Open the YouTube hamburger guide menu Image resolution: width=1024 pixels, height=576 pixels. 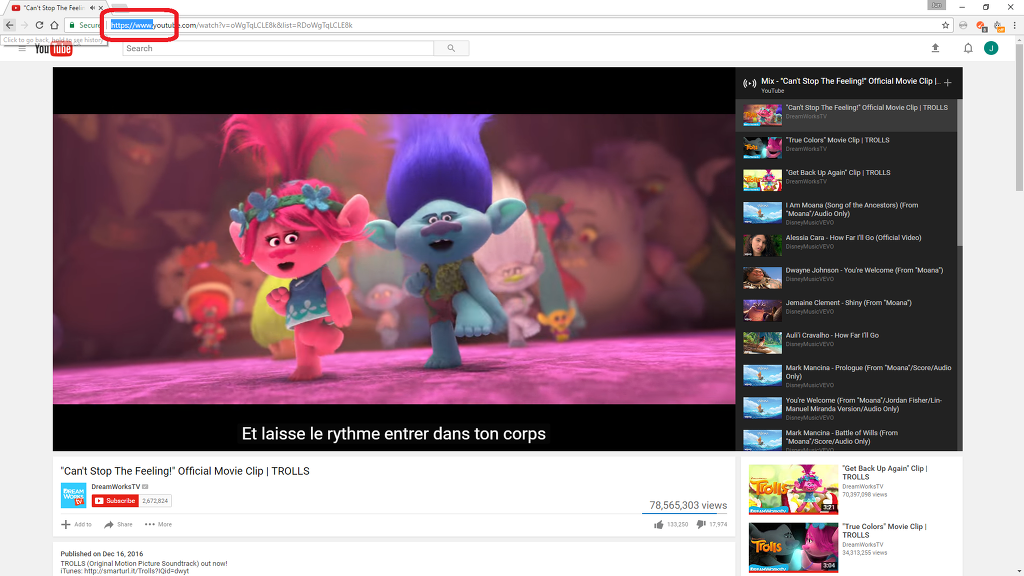point(22,48)
